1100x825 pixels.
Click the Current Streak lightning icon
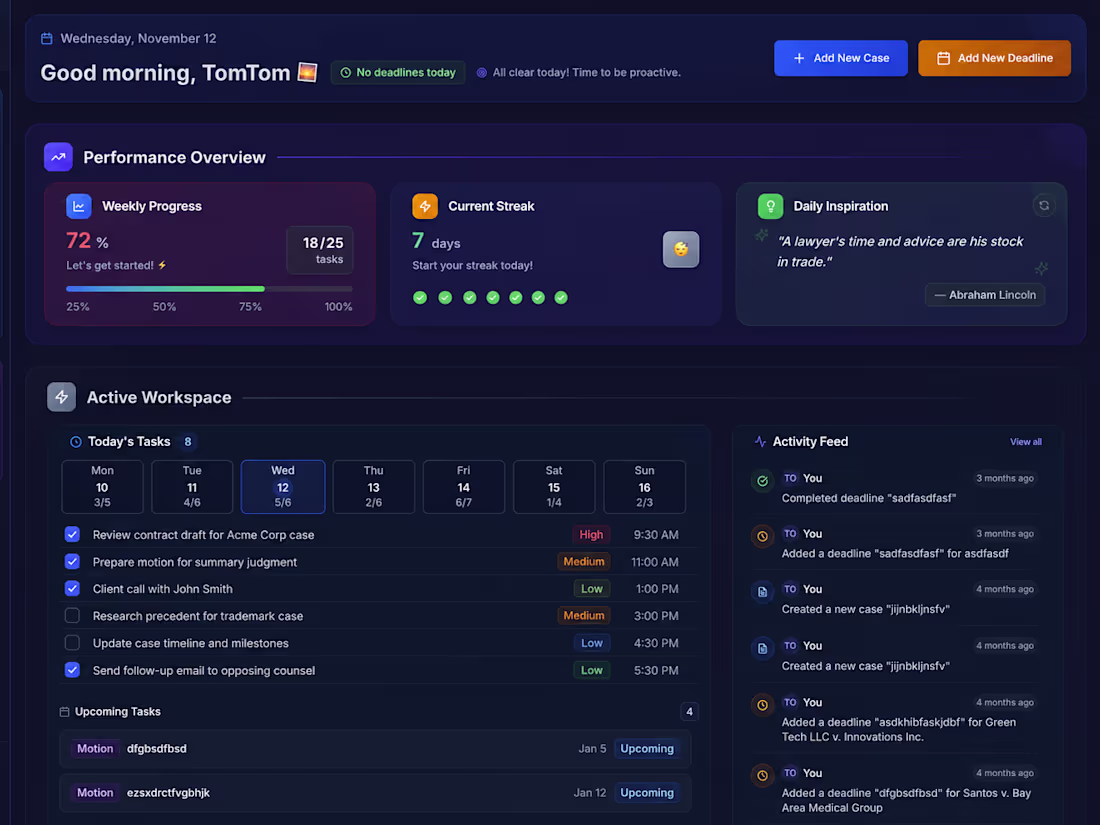click(425, 206)
